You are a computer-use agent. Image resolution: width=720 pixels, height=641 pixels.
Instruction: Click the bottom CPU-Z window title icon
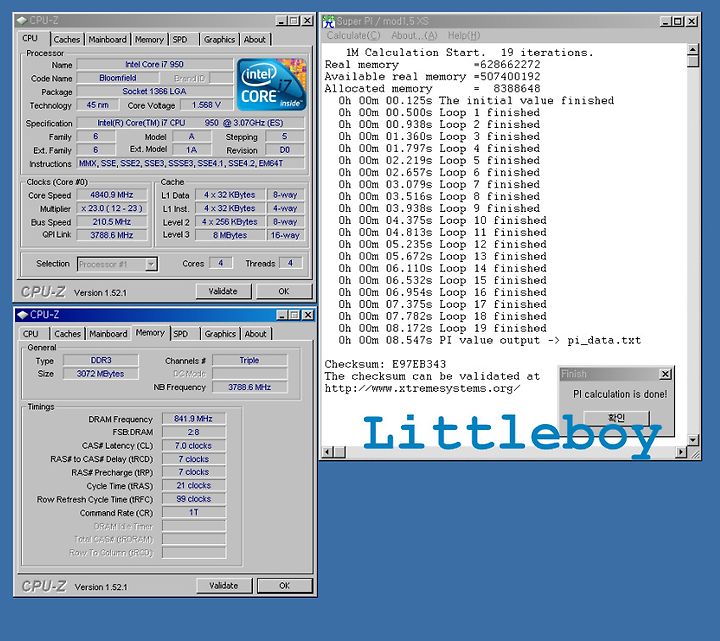[x=22, y=315]
